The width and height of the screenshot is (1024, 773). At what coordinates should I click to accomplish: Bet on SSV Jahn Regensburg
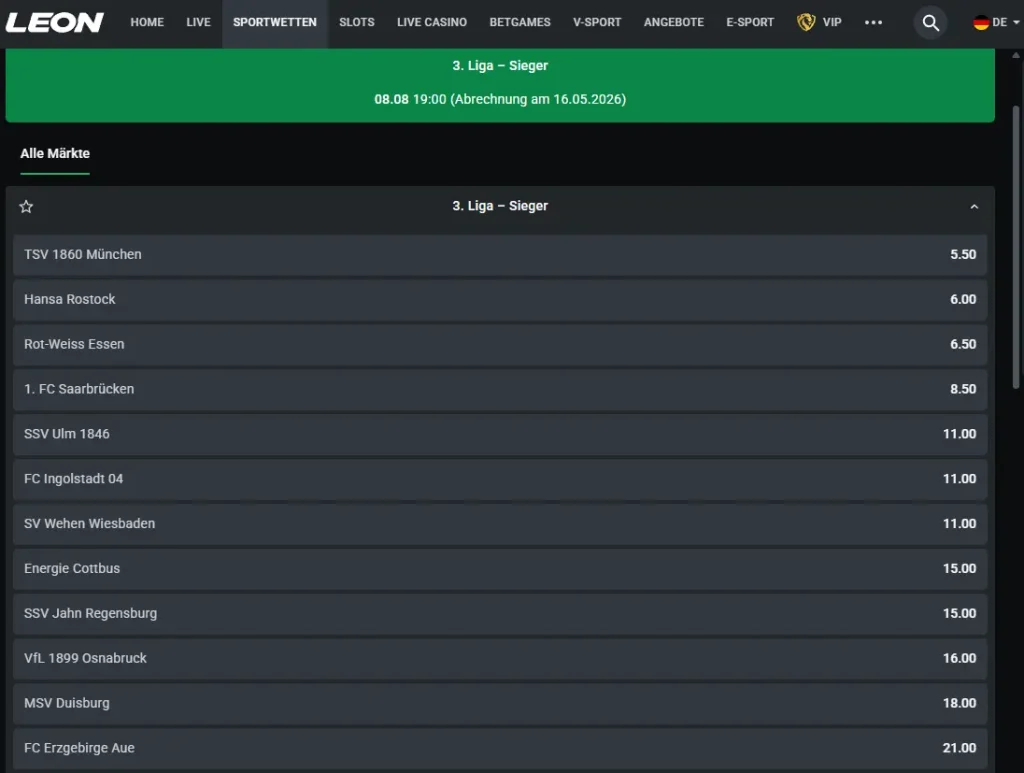point(500,614)
